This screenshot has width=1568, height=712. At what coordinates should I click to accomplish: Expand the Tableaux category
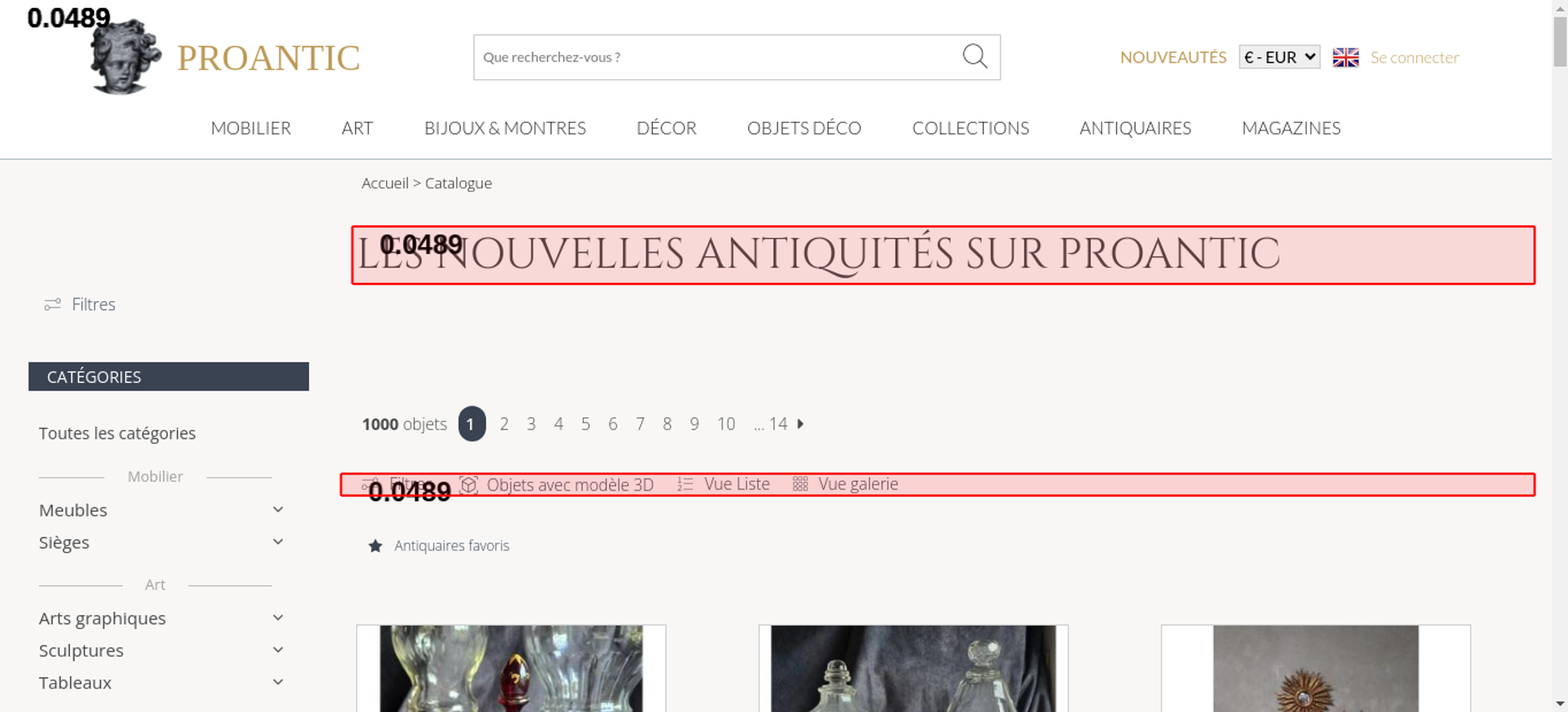tap(278, 682)
